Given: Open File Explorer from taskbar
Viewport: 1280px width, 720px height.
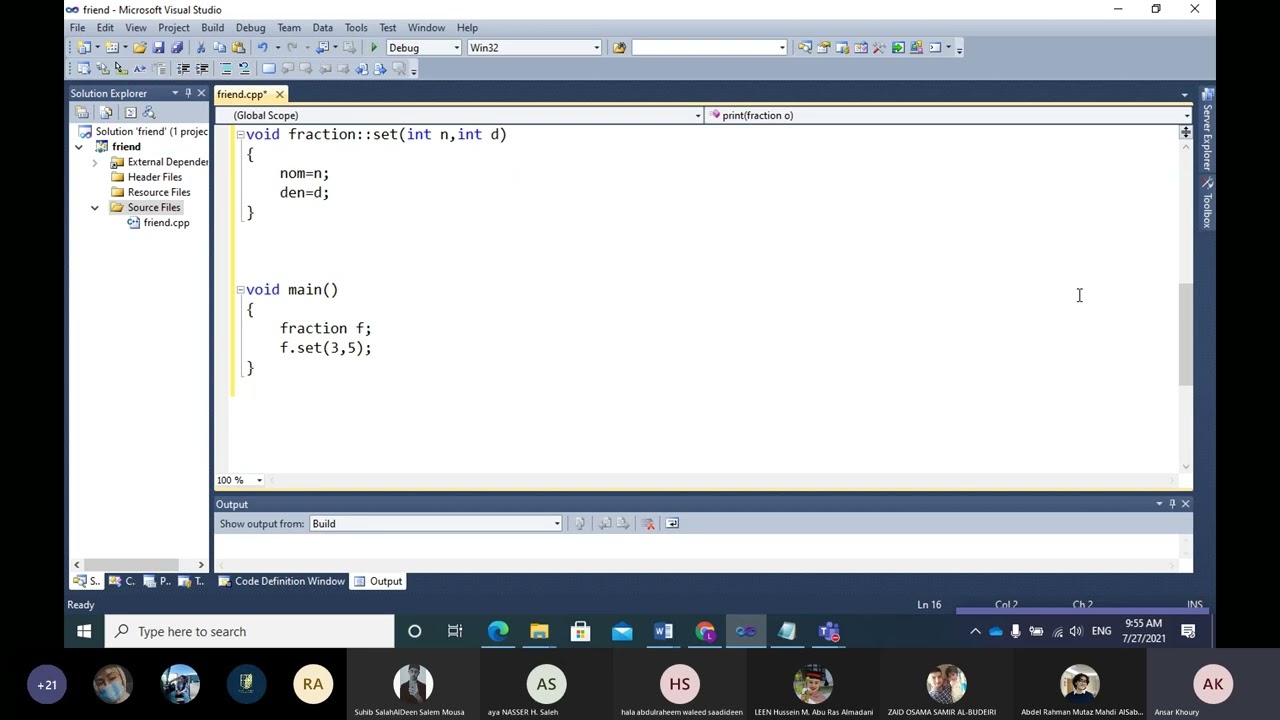Looking at the screenshot, I should coord(539,631).
